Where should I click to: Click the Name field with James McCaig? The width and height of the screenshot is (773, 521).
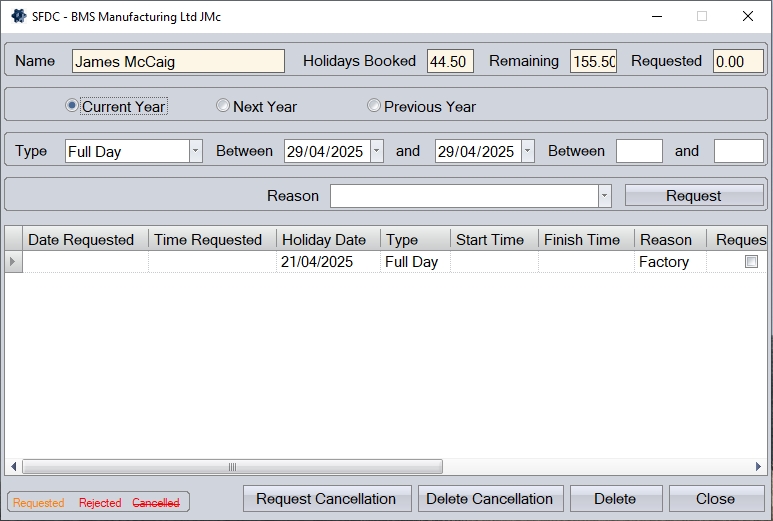(178, 61)
